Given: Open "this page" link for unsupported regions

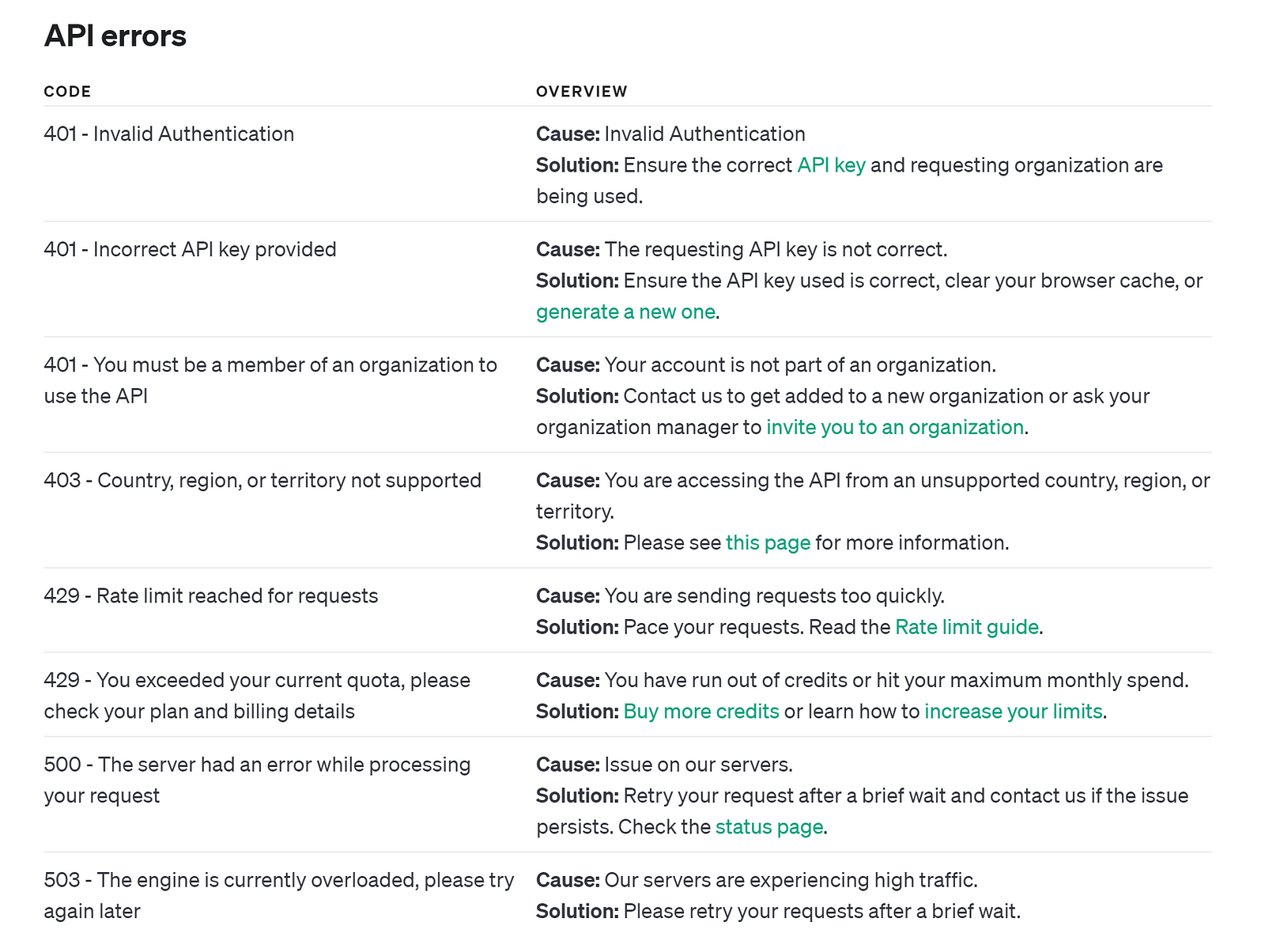Looking at the screenshot, I should [768, 543].
